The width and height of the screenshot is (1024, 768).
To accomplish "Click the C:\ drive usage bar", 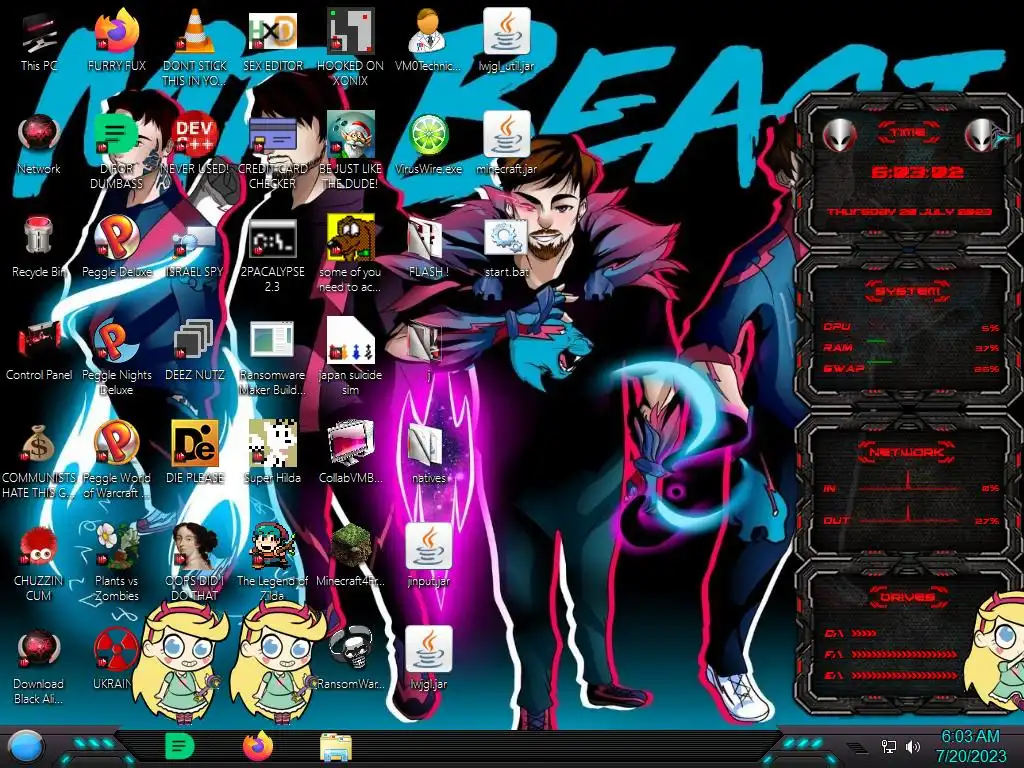I will pos(864,633).
